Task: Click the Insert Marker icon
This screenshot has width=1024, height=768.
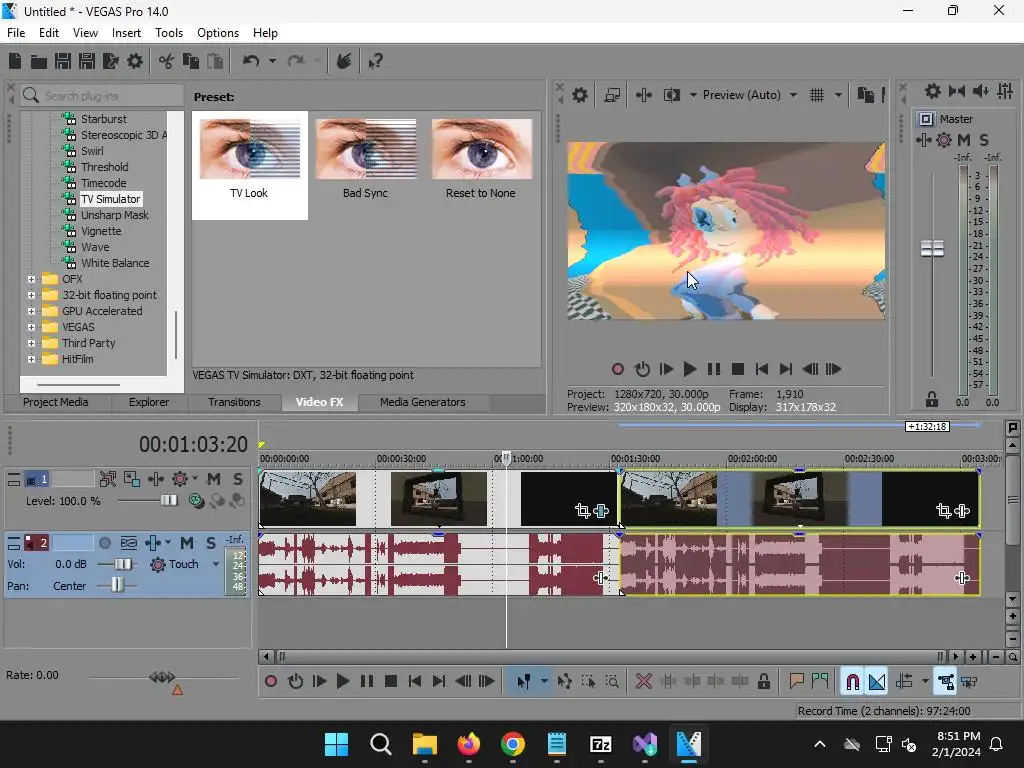Action: (796, 682)
